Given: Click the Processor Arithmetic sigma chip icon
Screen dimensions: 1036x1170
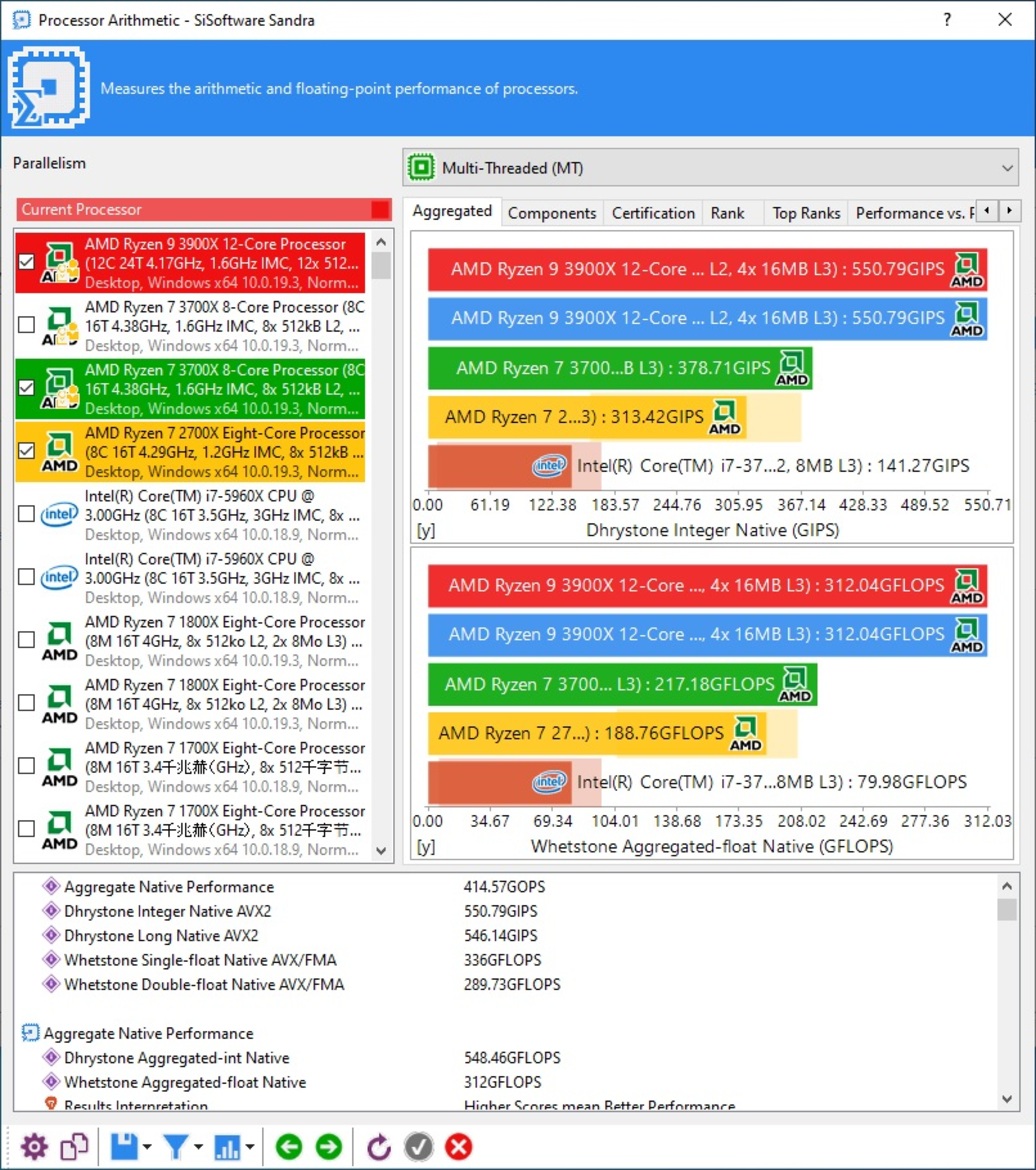Looking at the screenshot, I should tap(49, 88).
